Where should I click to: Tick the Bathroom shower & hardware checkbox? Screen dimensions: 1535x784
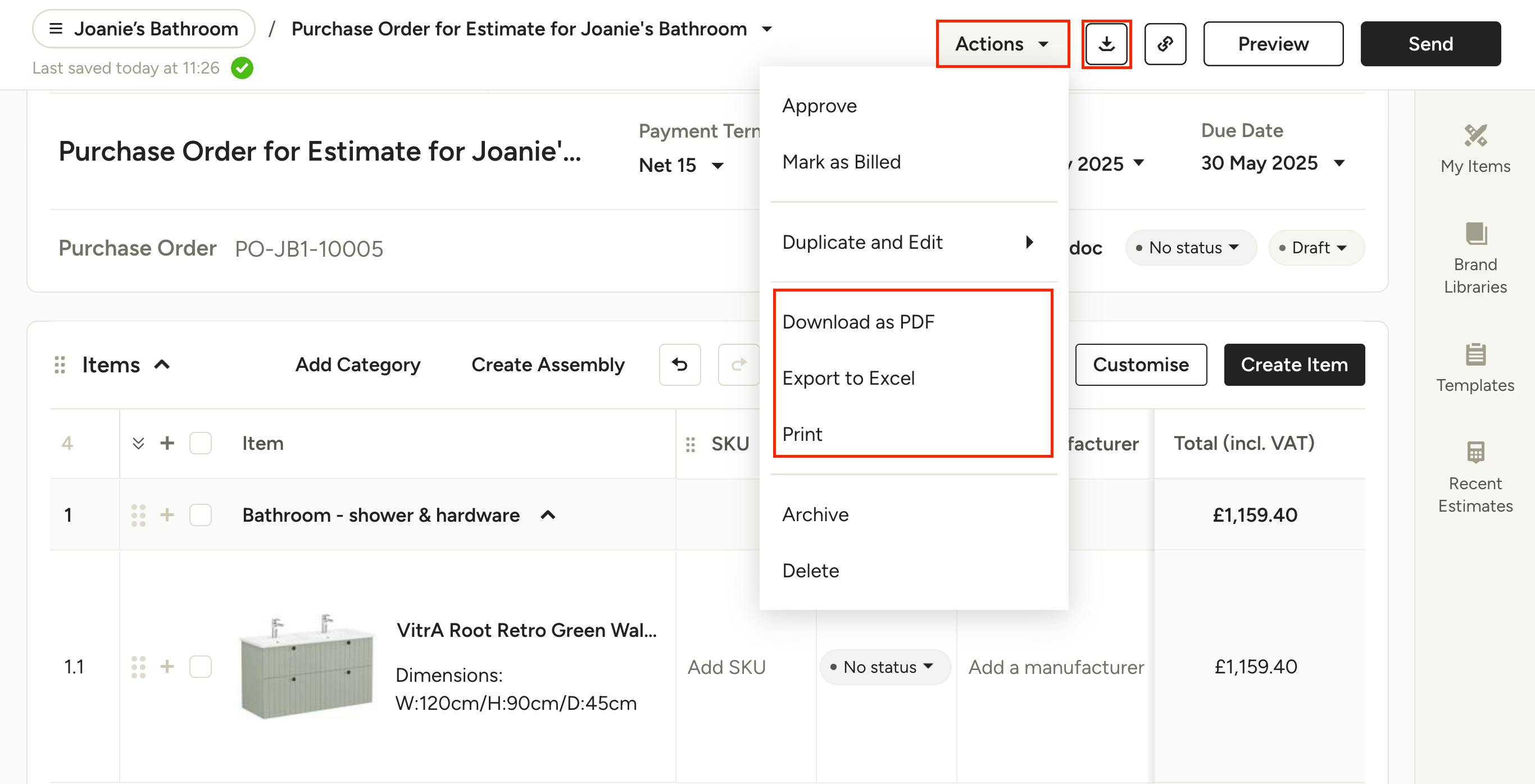coord(200,515)
